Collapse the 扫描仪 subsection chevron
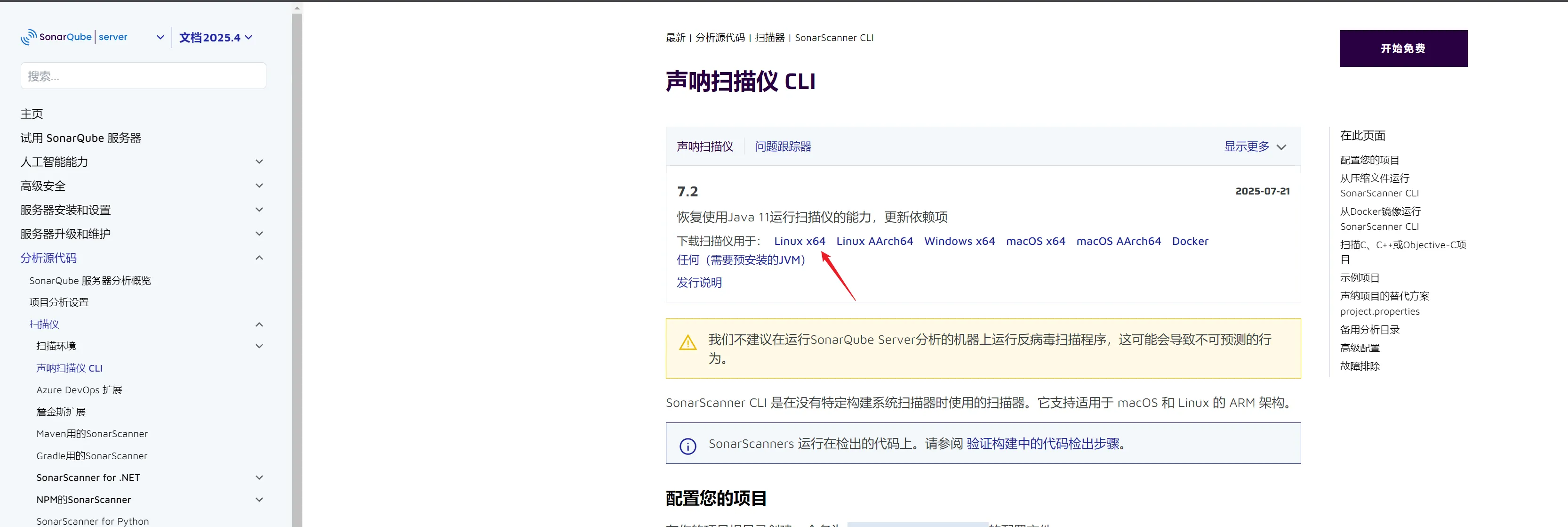This screenshot has height=527, width=1568. [x=259, y=325]
